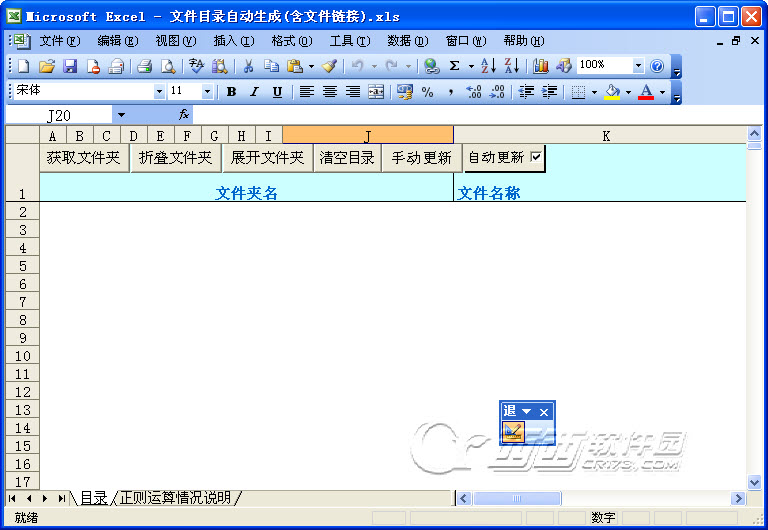Align text right in cell
768x530 pixels.
point(353,92)
